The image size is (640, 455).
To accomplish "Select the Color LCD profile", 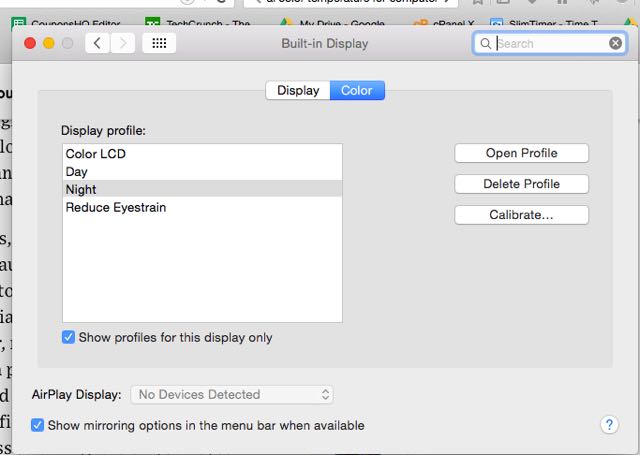I will (202, 154).
